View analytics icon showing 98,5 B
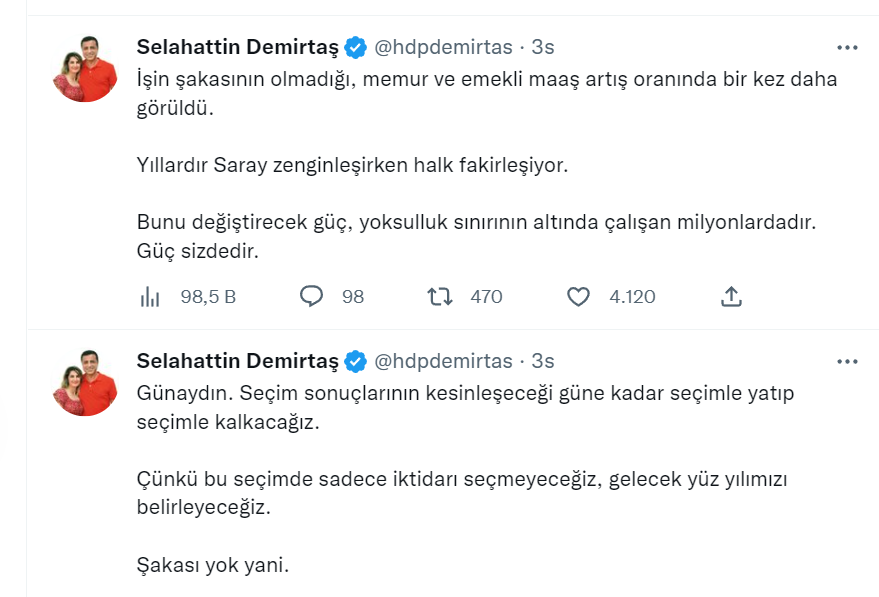This screenshot has width=879, height=597. click(150, 296)
